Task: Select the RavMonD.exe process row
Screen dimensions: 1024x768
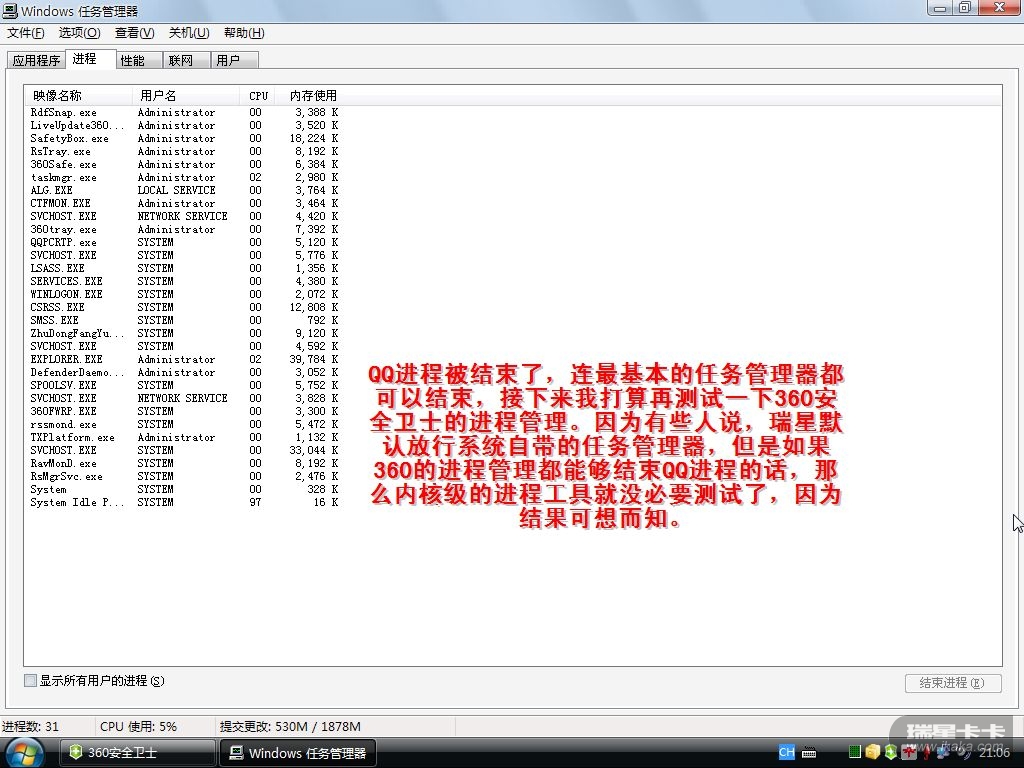Action: (x=184, y=463)
